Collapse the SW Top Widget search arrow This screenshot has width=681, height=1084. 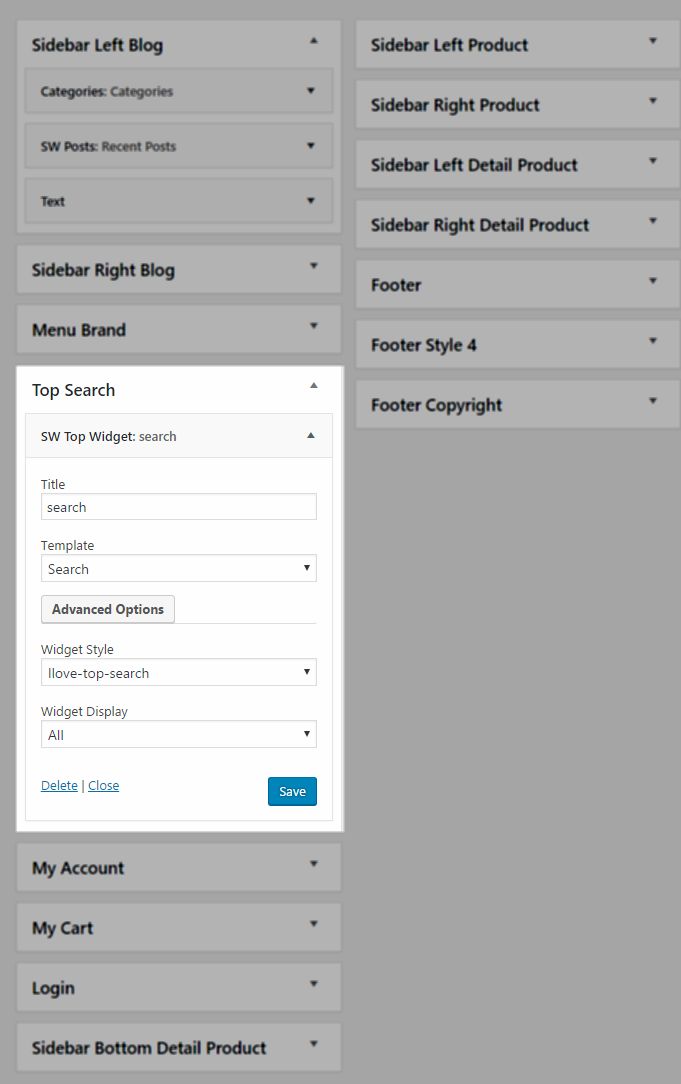[310, 436]
